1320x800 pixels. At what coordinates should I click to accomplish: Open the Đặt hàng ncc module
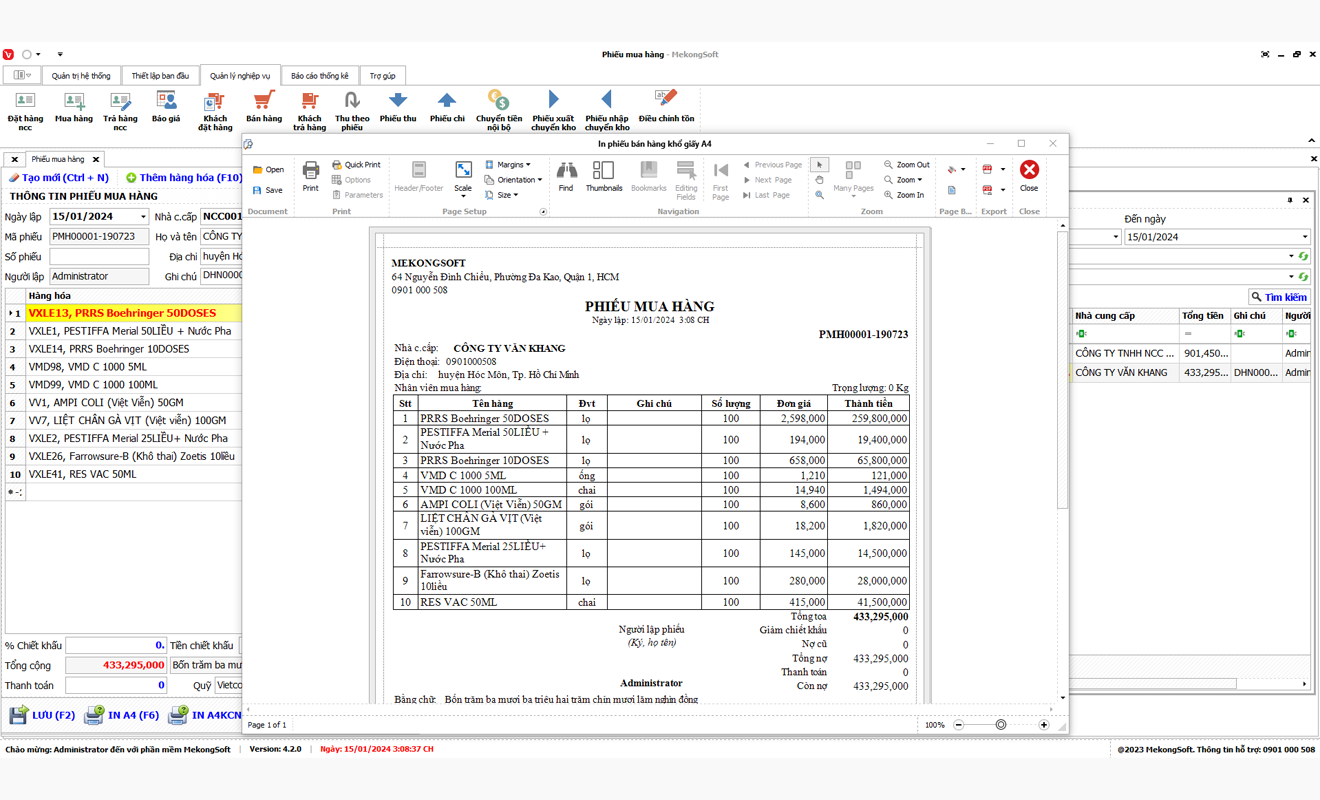[x=25, y=110]
